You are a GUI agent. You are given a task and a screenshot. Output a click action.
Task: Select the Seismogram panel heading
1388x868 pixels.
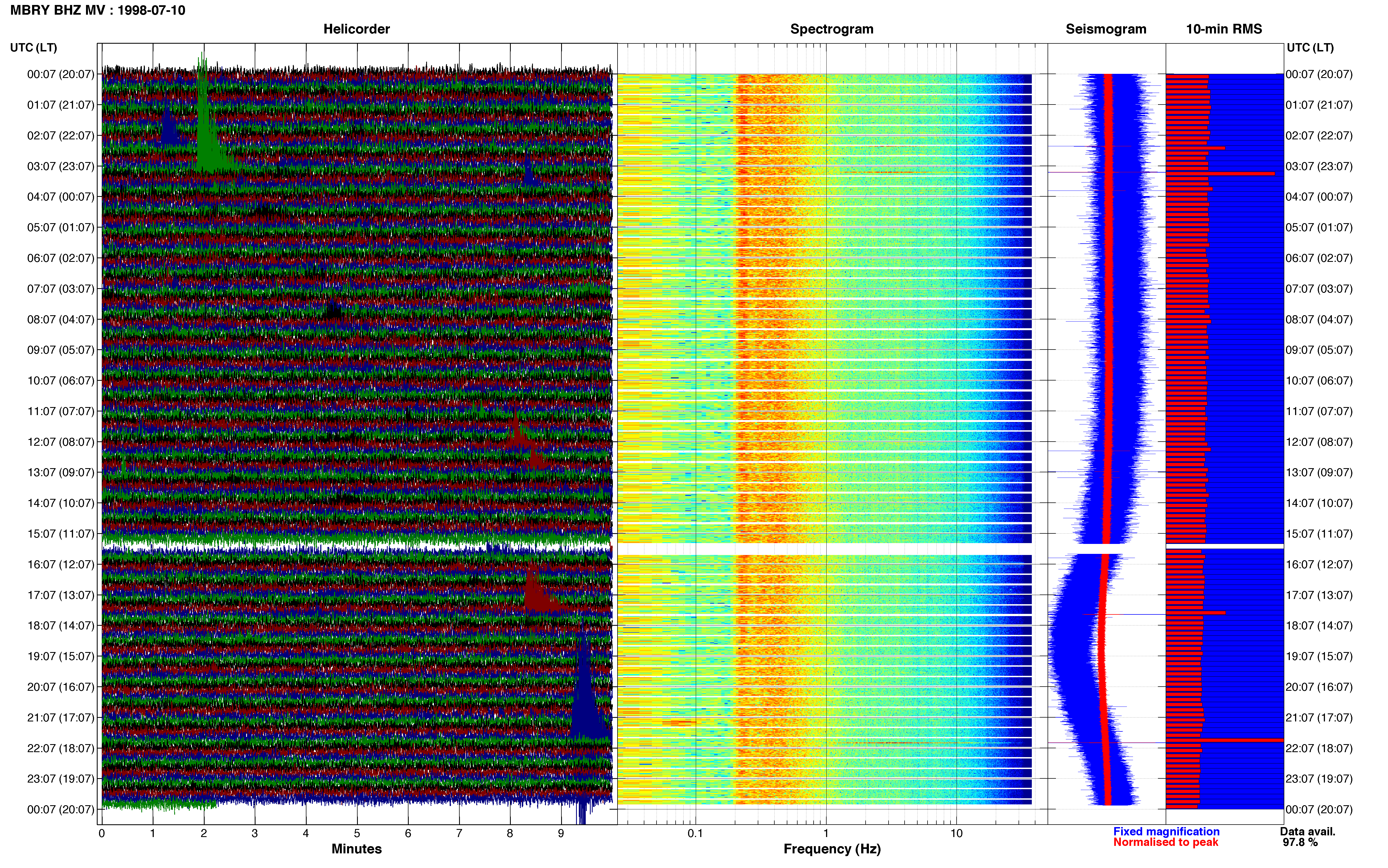pos(1106,29)
